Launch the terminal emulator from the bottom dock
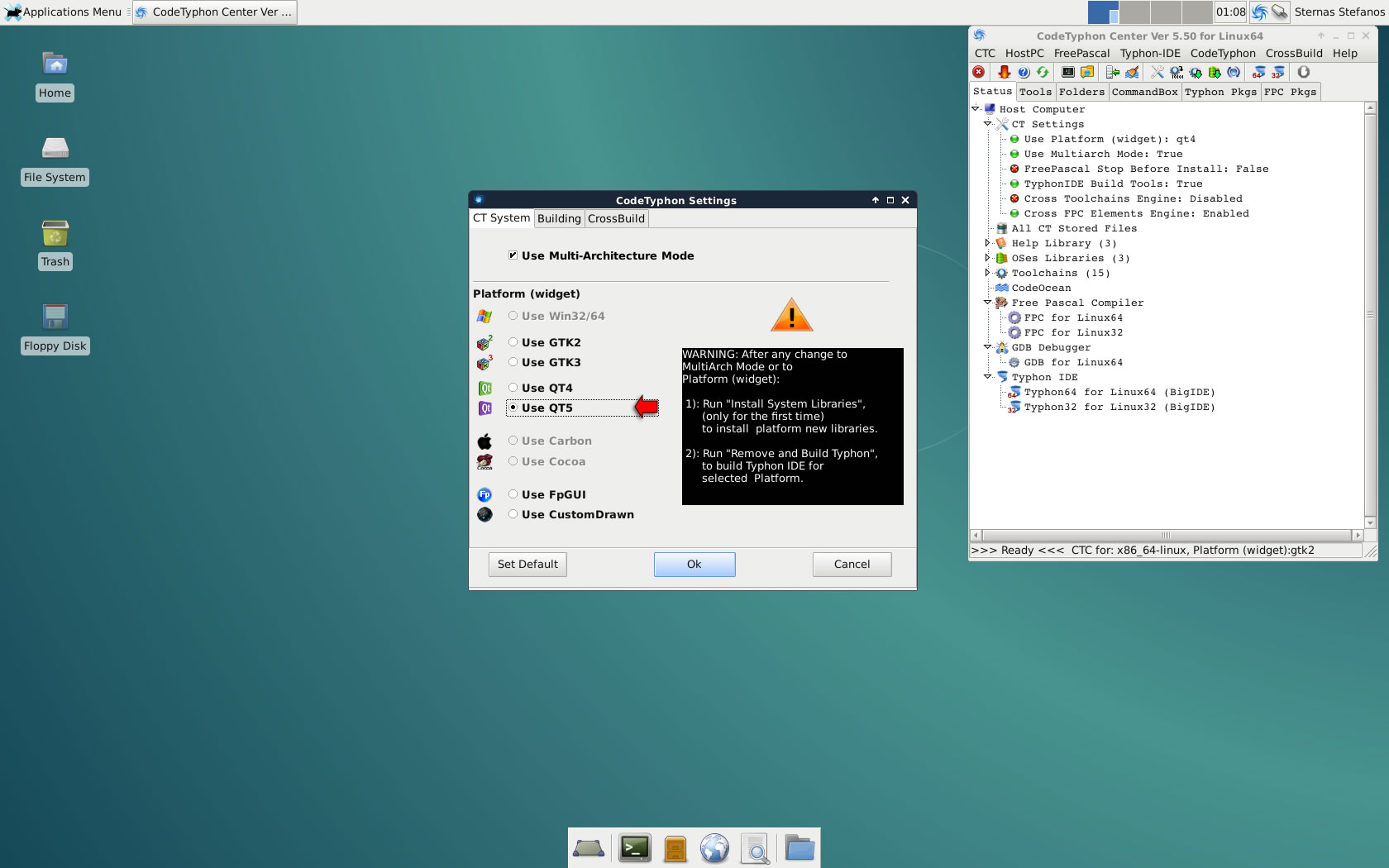The height and width of the screenshot is (868, 1389). [635, 848]
